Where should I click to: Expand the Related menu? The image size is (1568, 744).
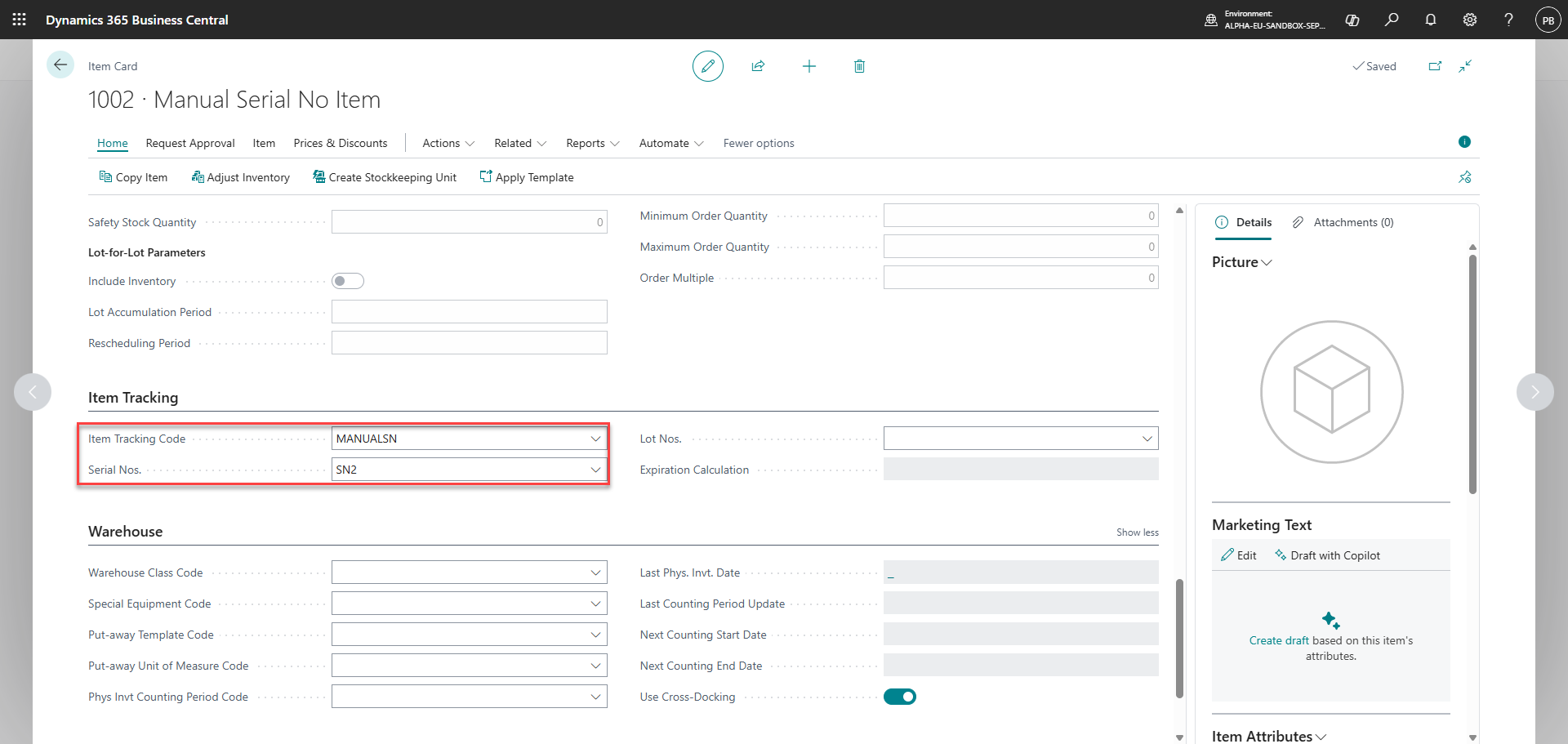(x=520, y=143)
